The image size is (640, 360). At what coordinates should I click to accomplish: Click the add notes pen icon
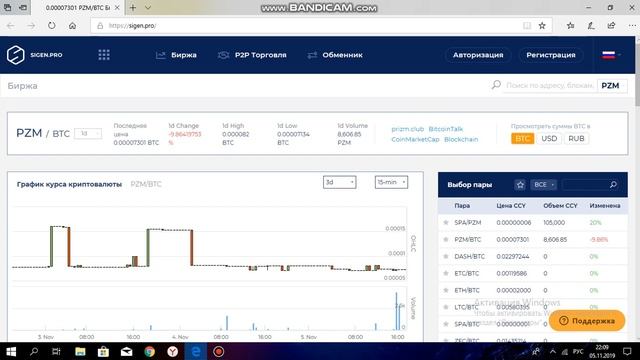591,26
